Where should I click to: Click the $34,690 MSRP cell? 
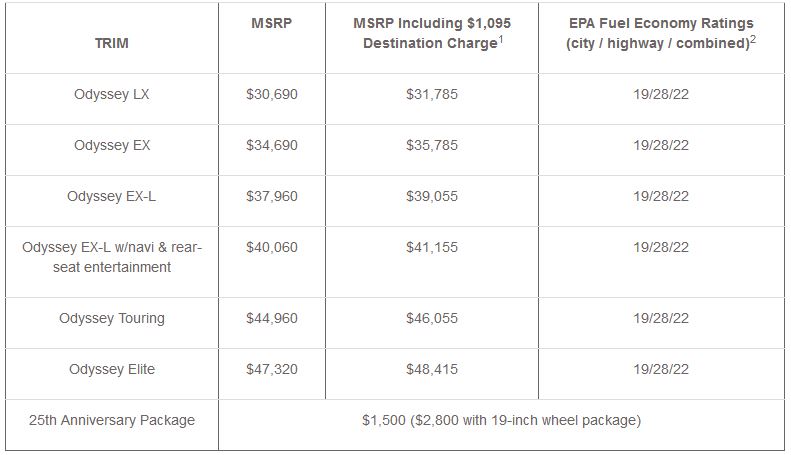[272, 146]
